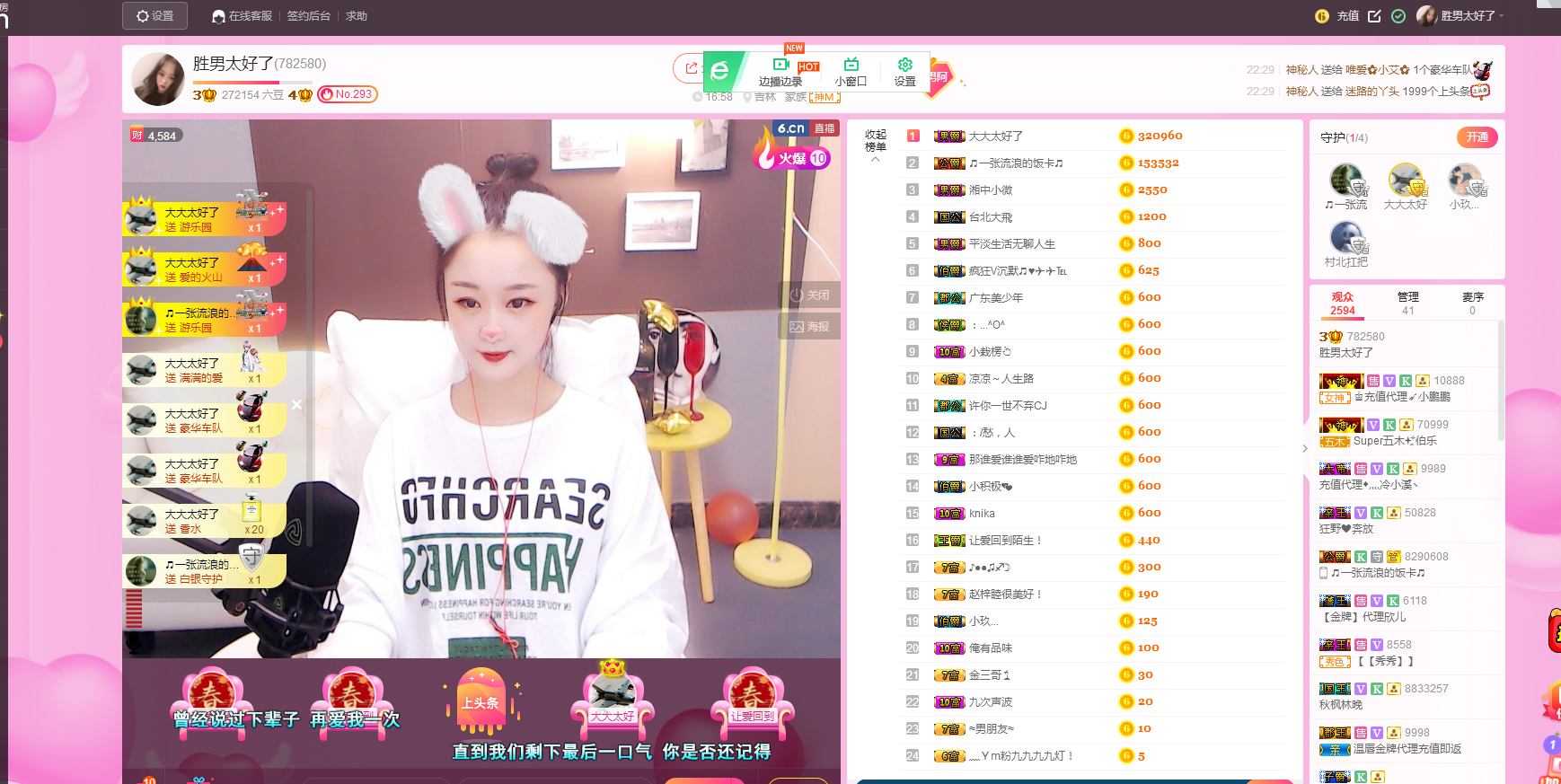
Task: Click the streamer's profile avatar in header
Action: [158, 79]
